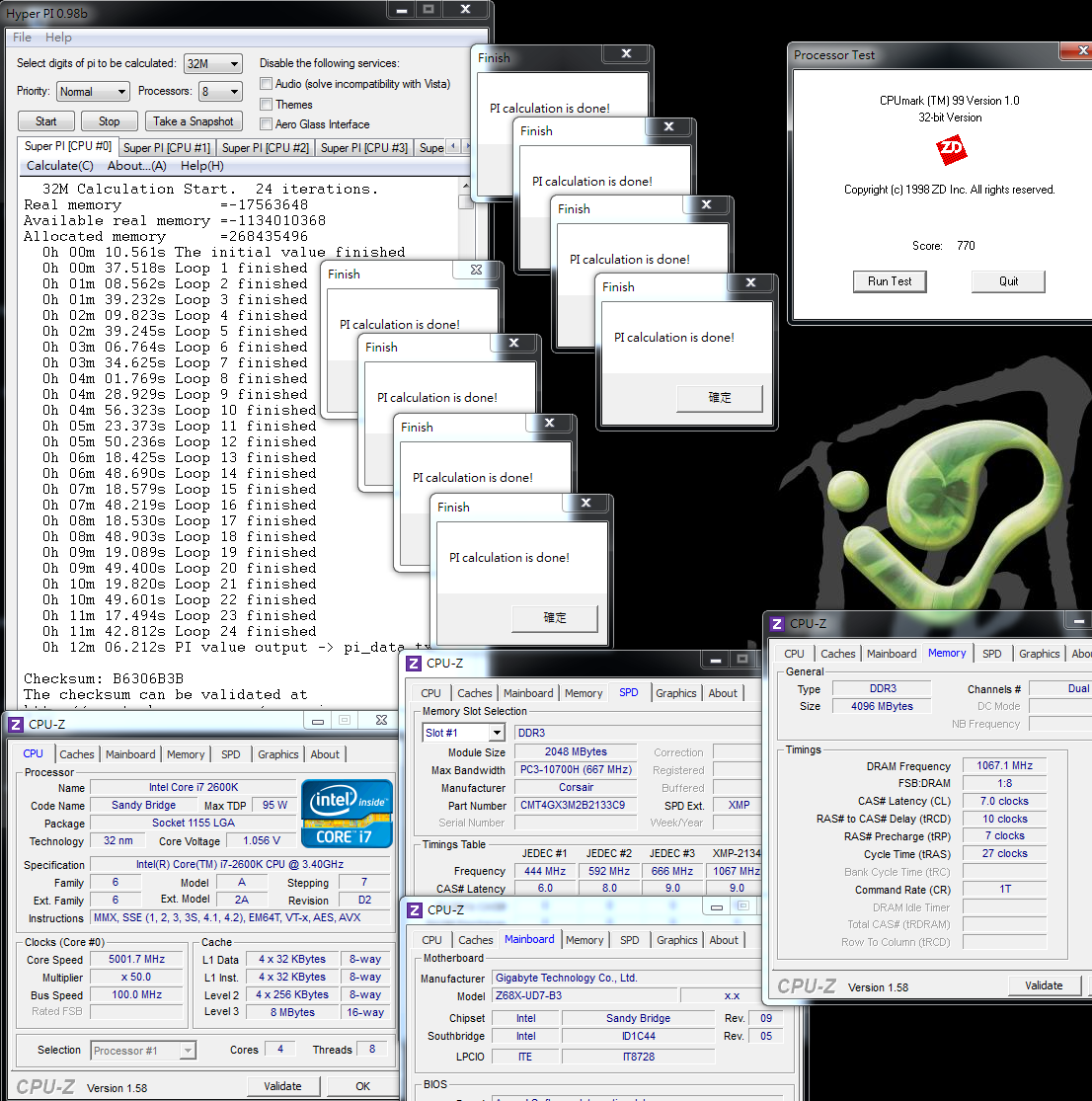1092x1101 pixels.
Task: Switch to Super PI [CPU #2] tab
Action: (x=266, y=147)
